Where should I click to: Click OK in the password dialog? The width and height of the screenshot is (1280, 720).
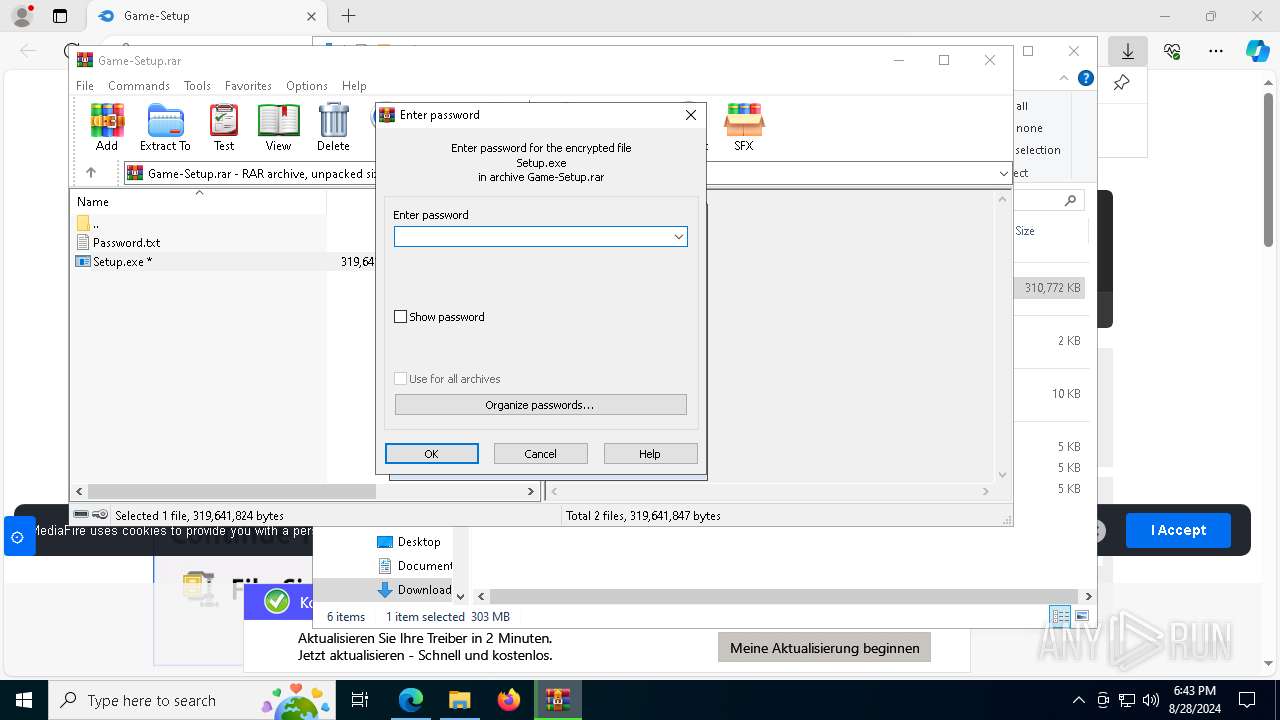click(x=432, y=454)
